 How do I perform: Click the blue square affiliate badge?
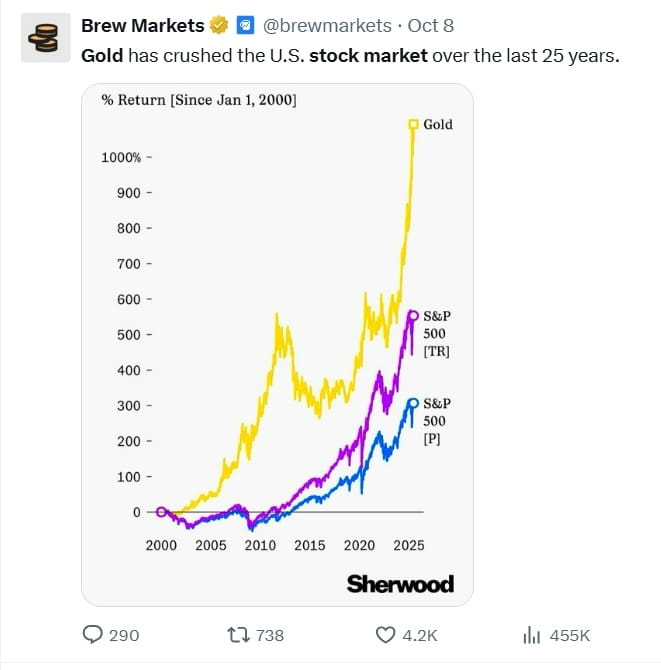(x=244, y=25)
